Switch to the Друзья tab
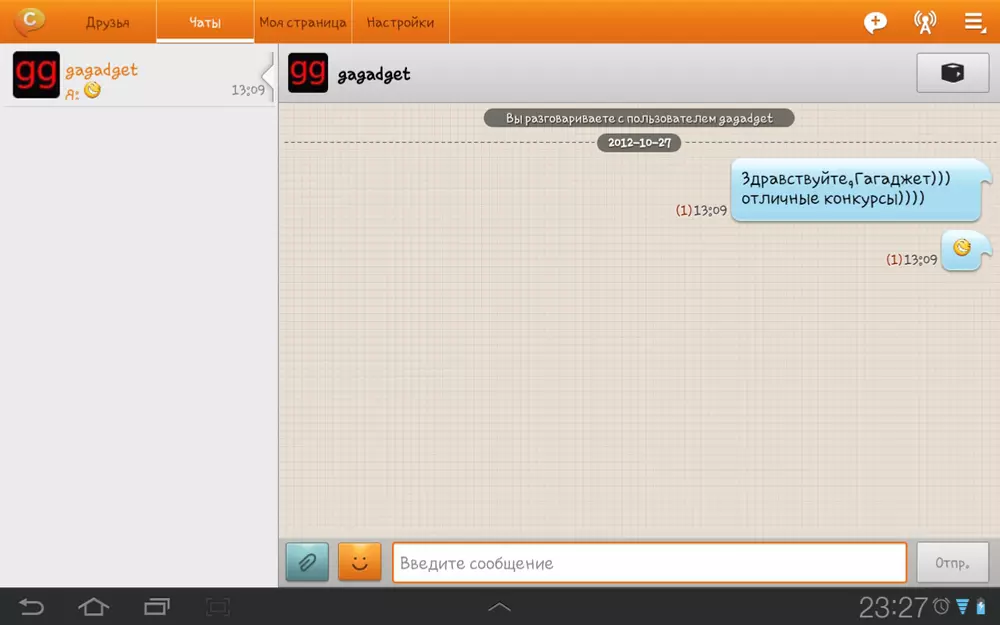1000x625 pixels. coord(107,22)
